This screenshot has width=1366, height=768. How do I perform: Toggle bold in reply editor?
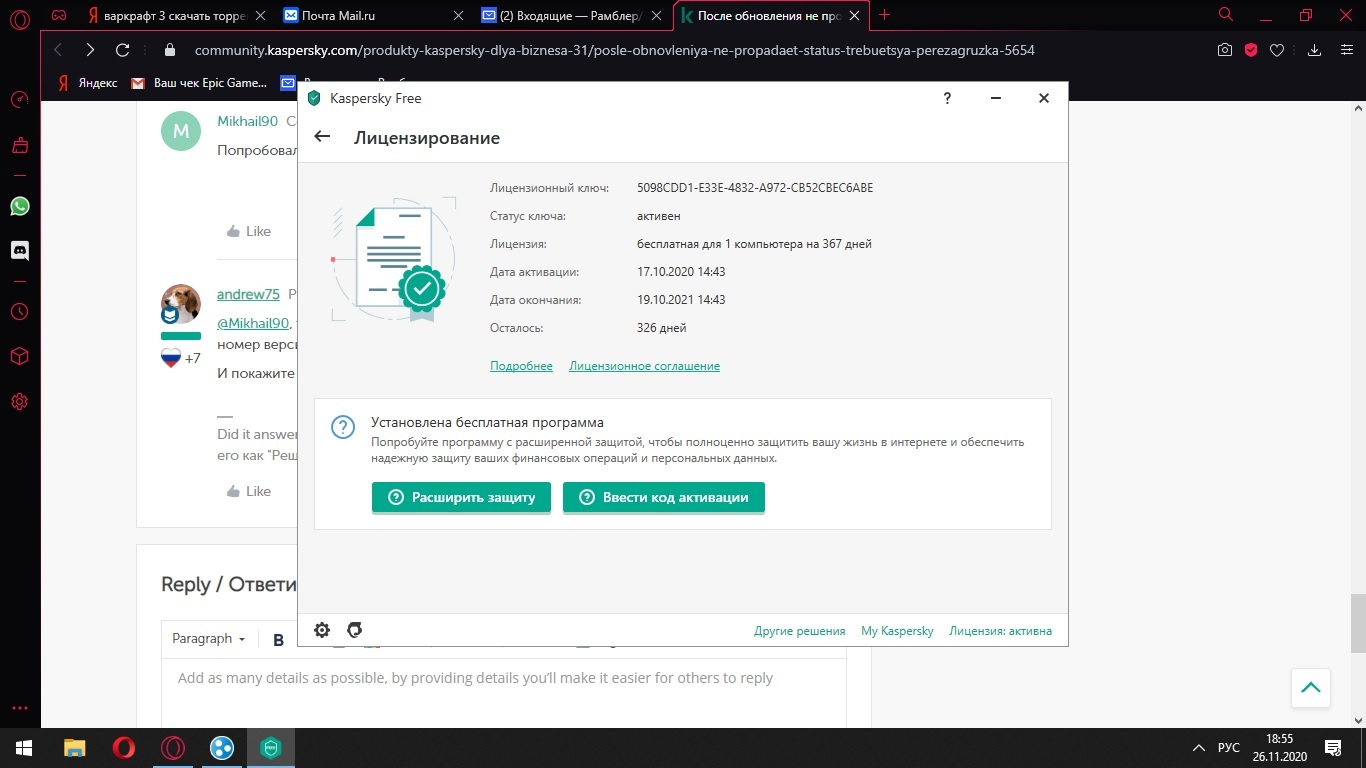click(x=279, y=640)
